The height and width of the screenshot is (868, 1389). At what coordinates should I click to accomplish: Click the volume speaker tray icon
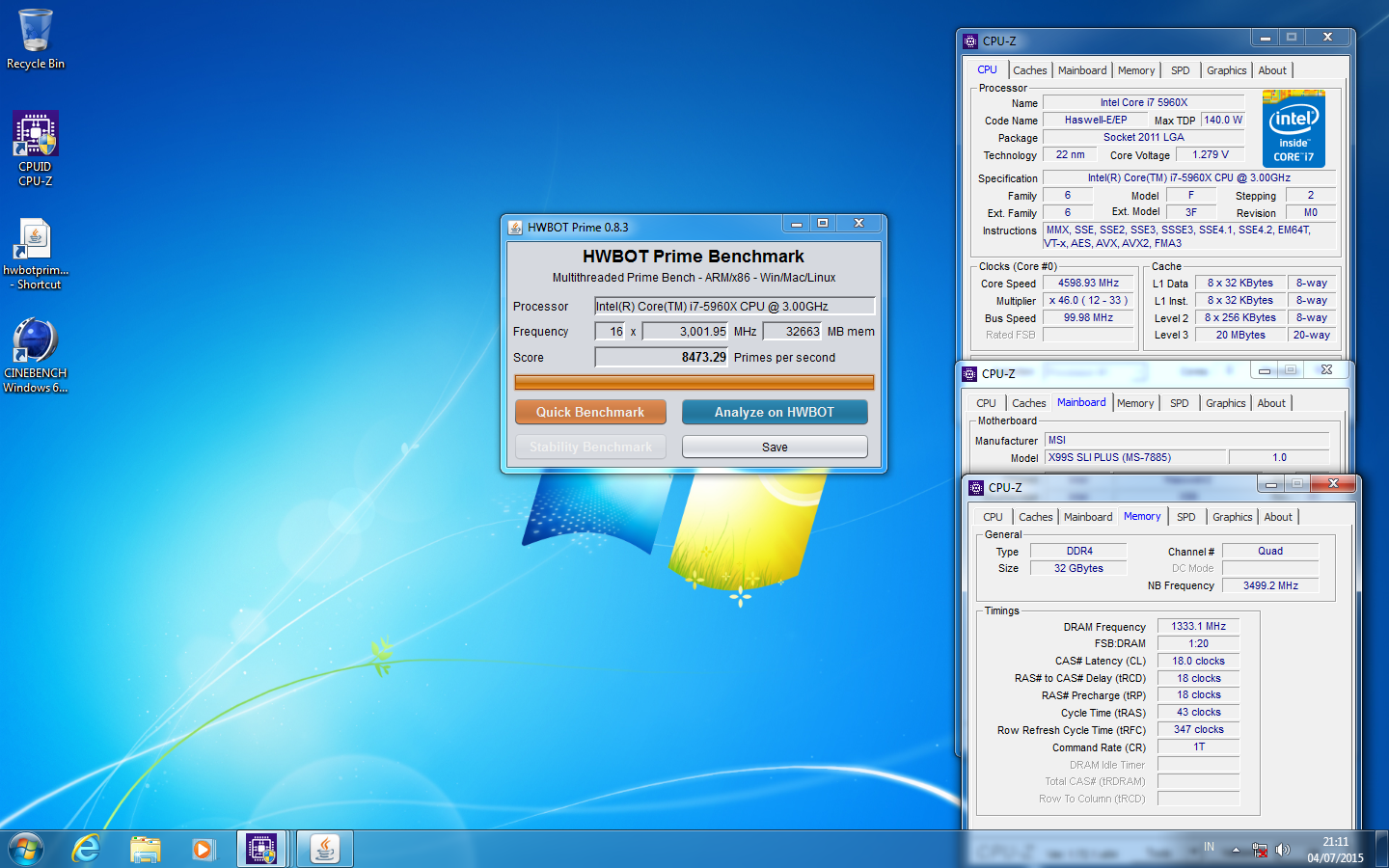point(1282,850)
